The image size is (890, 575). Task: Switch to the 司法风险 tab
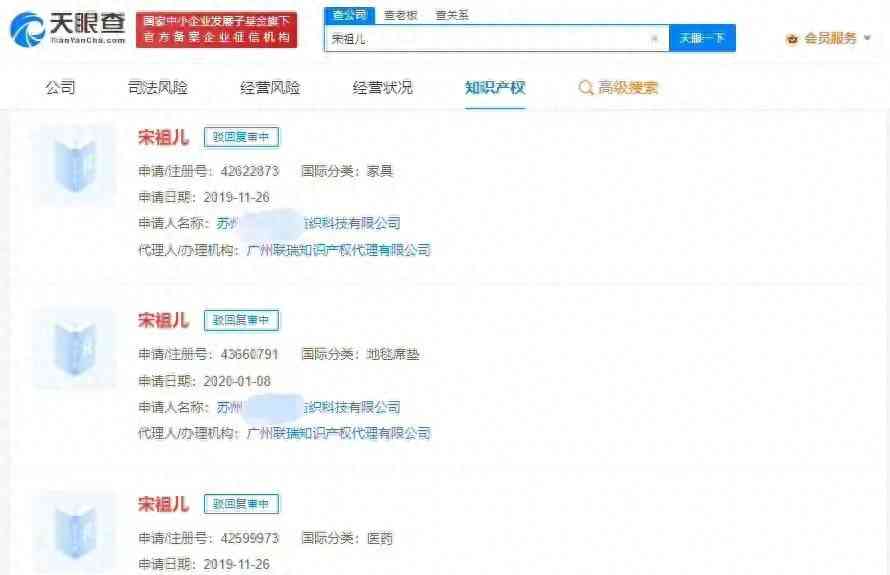point(158,87)
